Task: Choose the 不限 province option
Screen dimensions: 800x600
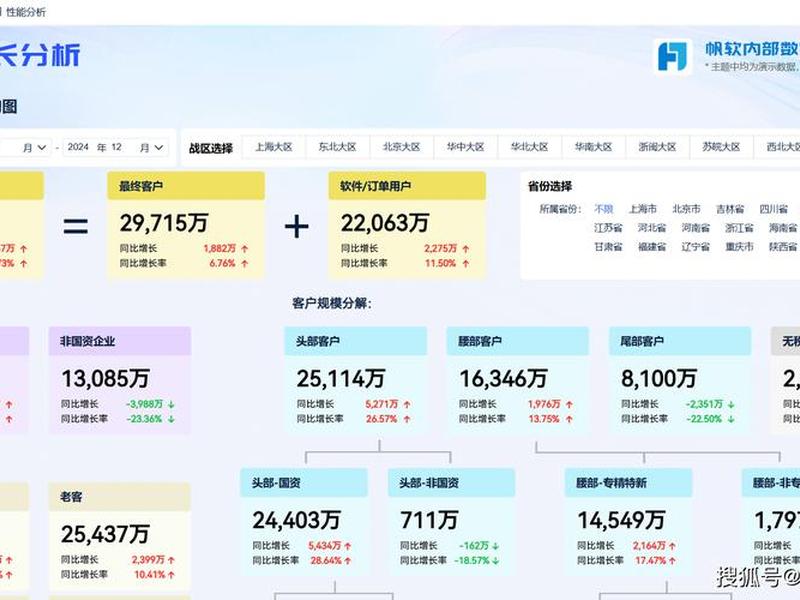Action: [x=604, y=209]
